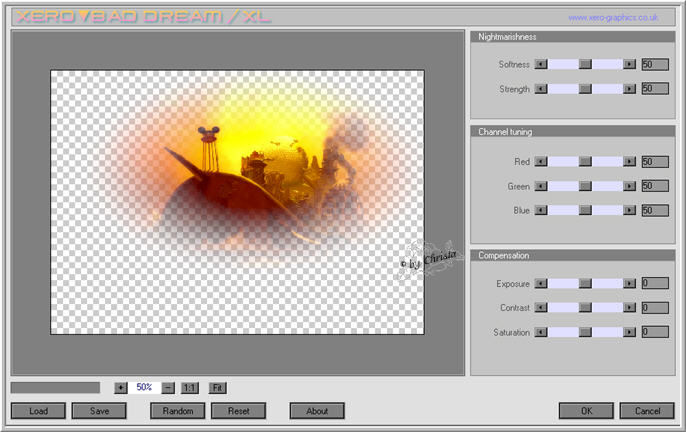Decrease Softness with its left arrow
The image size is (686, 432).
tap(541, 64)
